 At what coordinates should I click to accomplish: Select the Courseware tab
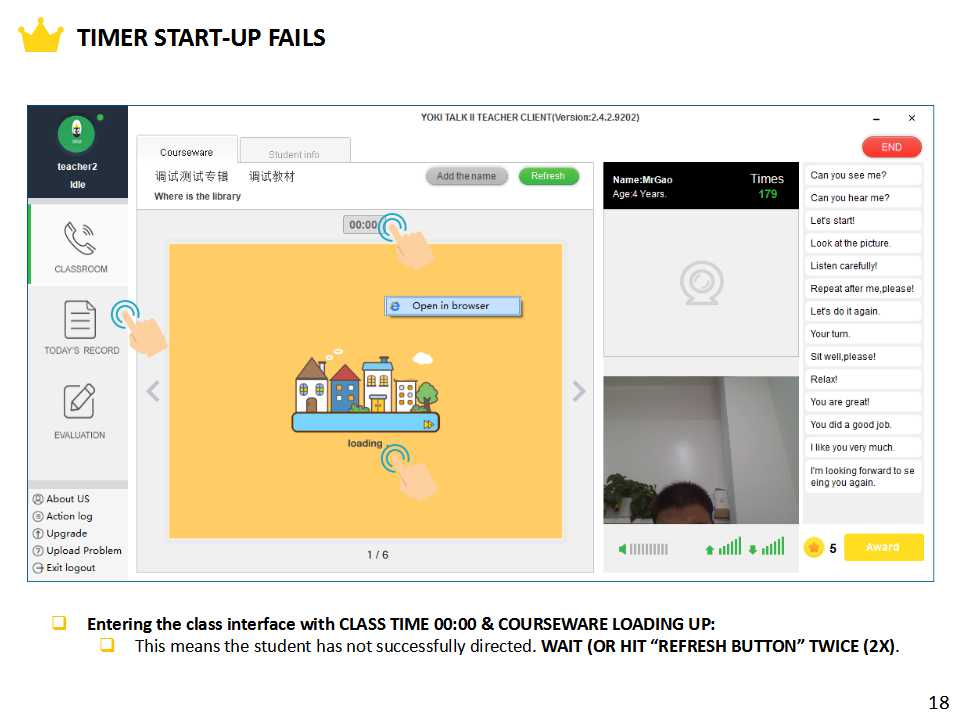pos(187,150)
